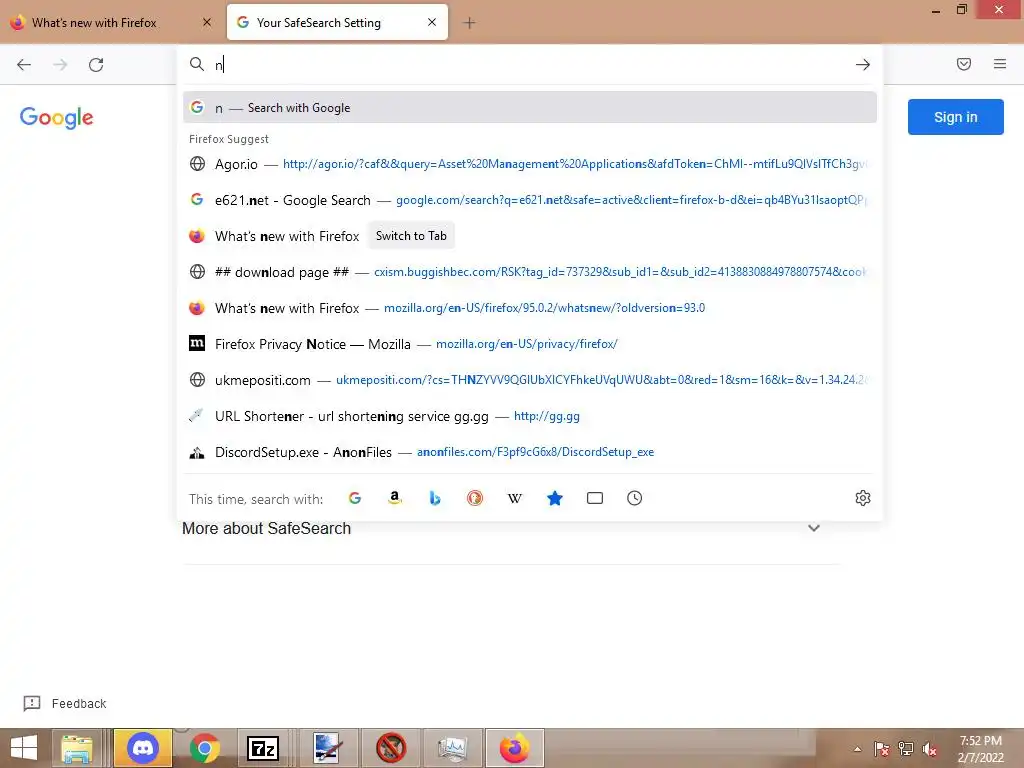
Task: Select the Your SafeSearch Setting tab
Action: (x=338, y=22)
